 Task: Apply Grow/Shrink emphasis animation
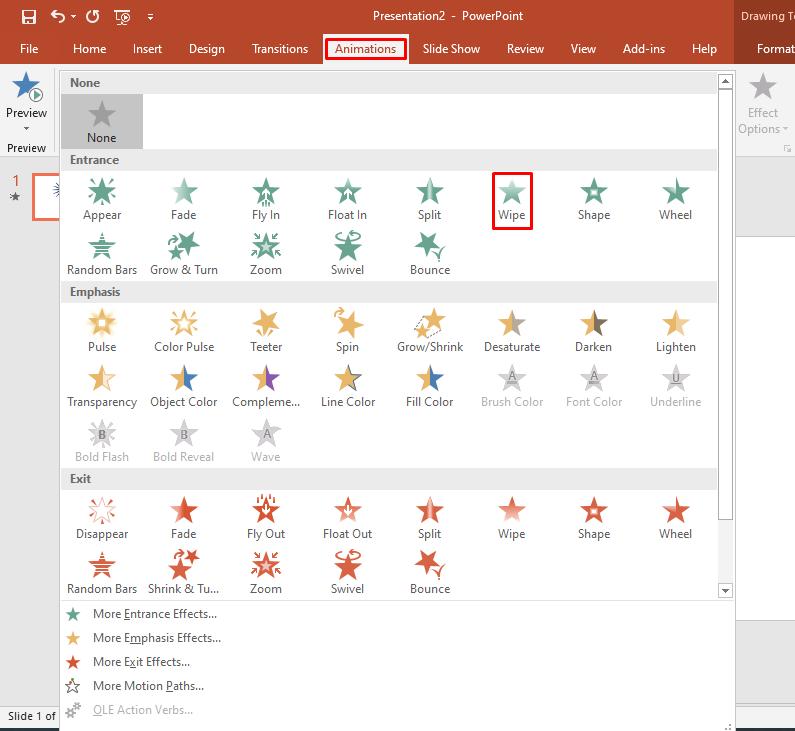tap(429, 332)
